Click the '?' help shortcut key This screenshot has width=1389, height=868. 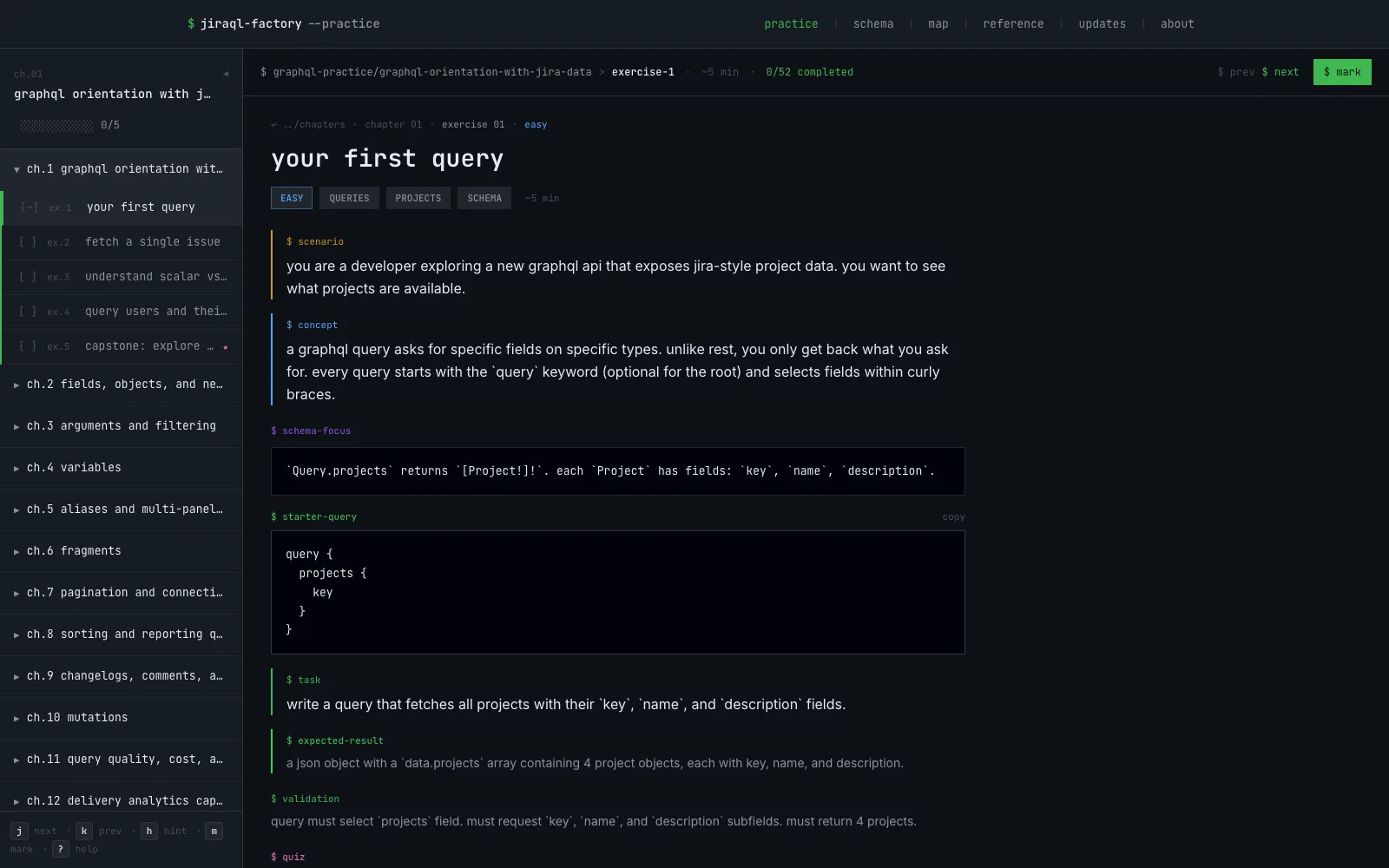60,849
